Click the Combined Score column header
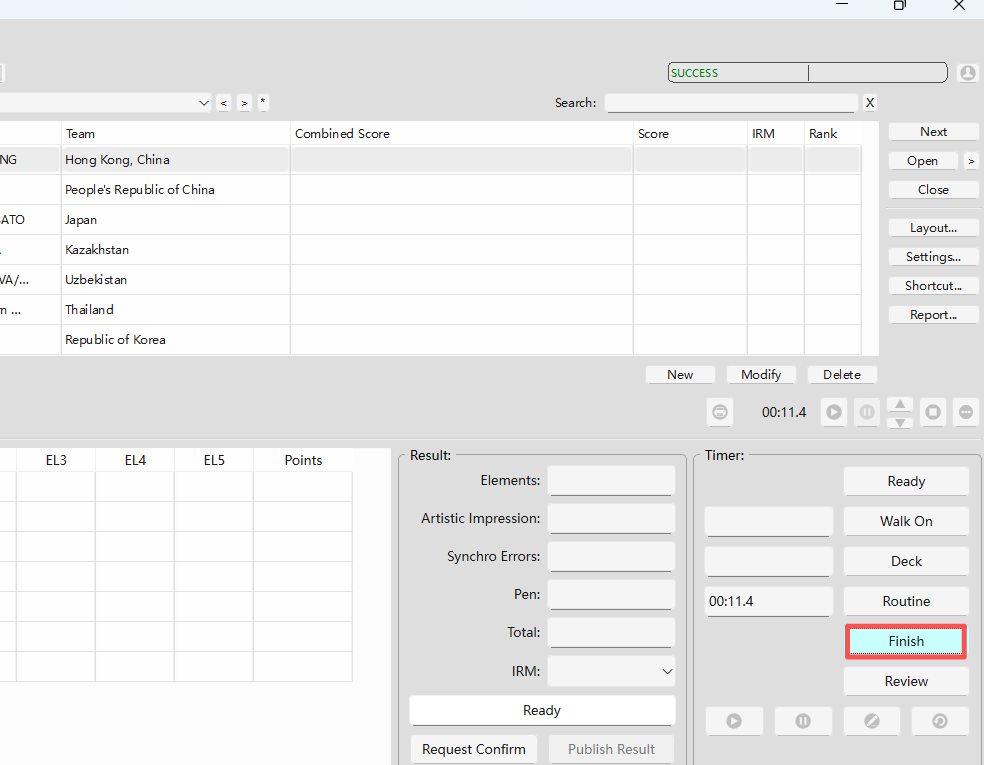984x765 pixels. pos(462,134)
